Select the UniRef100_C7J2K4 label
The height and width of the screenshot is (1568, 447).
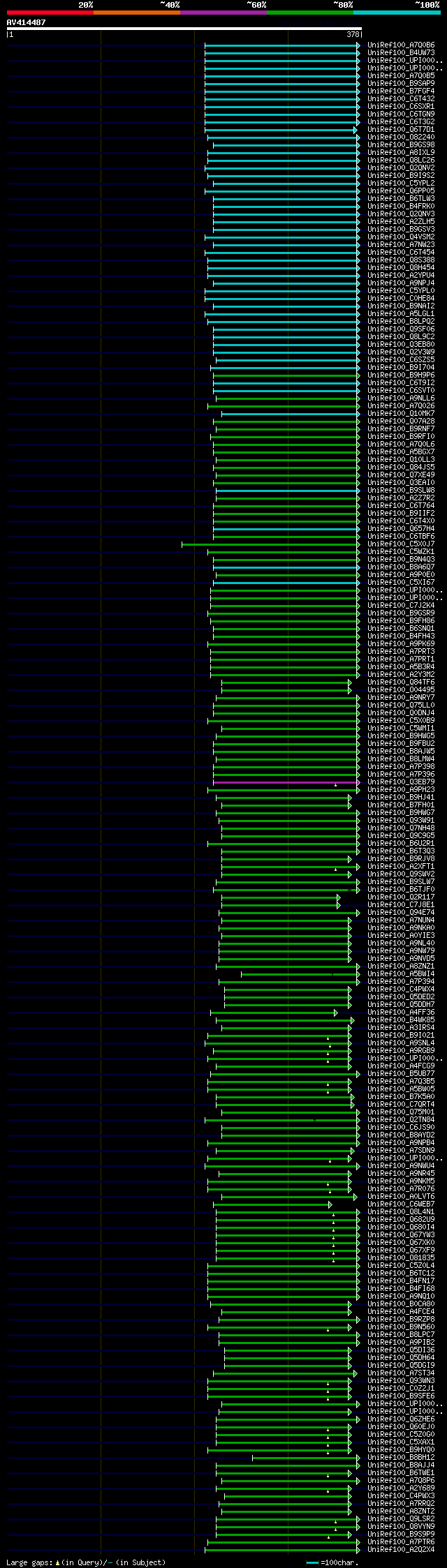pyautogui.click(x=401, y=606)
